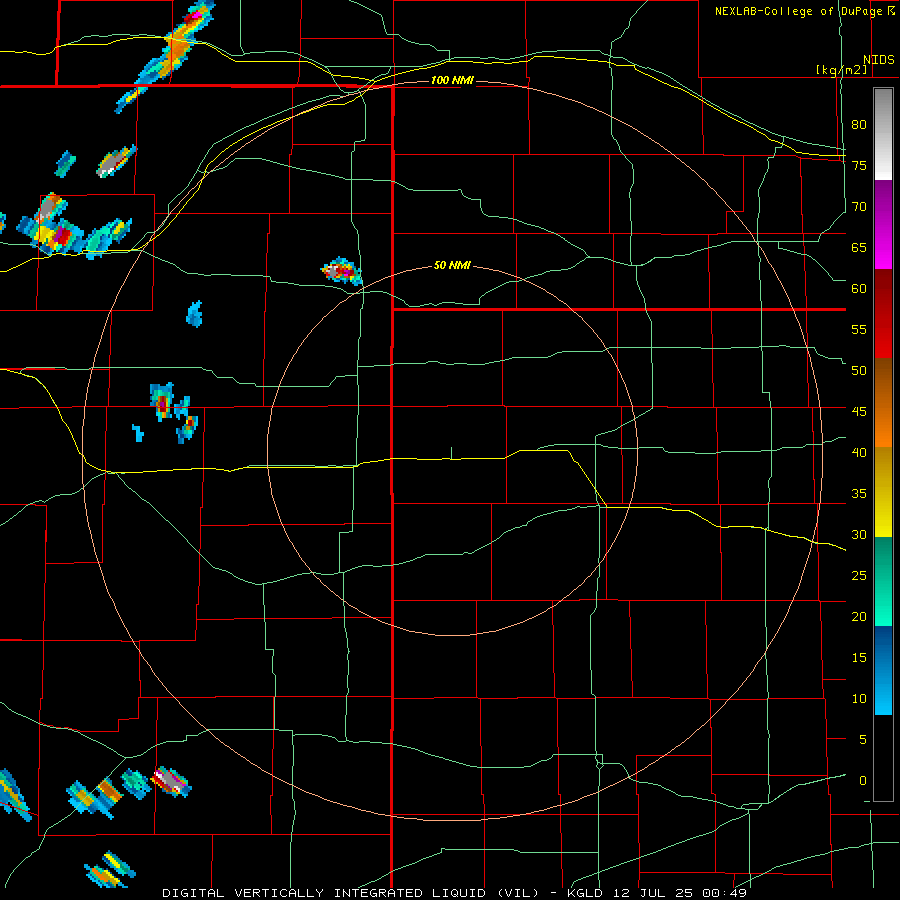Click the 40 value on the legend

coord(859,453)
